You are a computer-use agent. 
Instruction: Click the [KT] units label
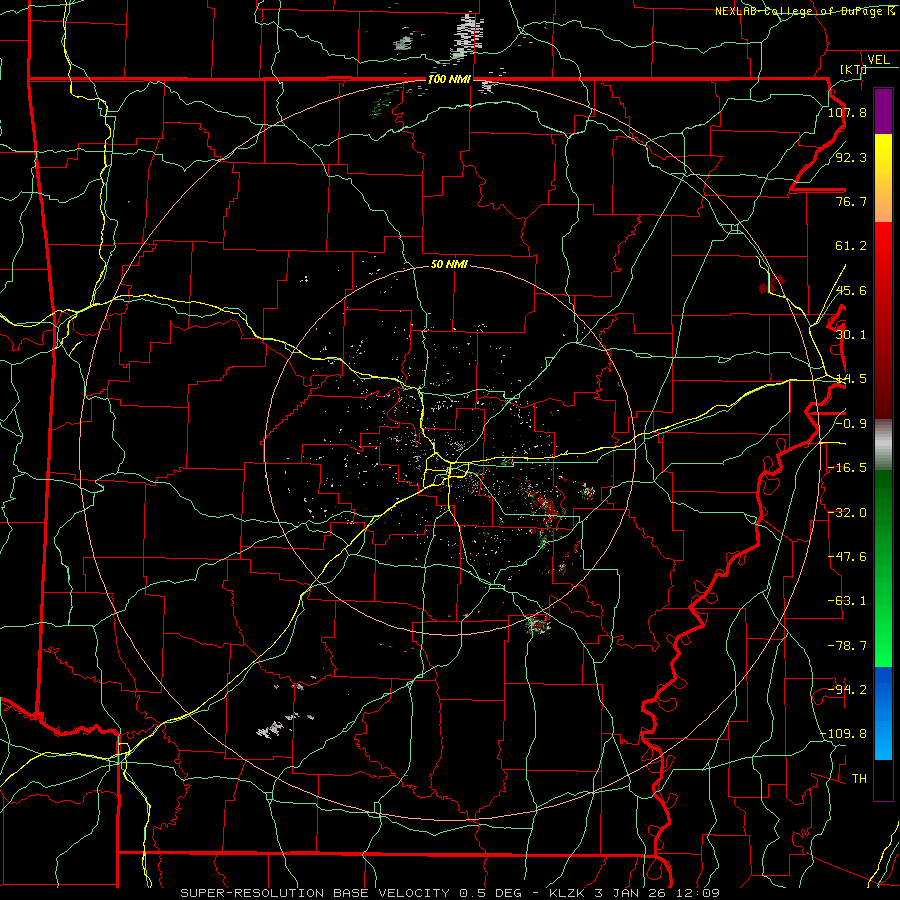point(852,69)
